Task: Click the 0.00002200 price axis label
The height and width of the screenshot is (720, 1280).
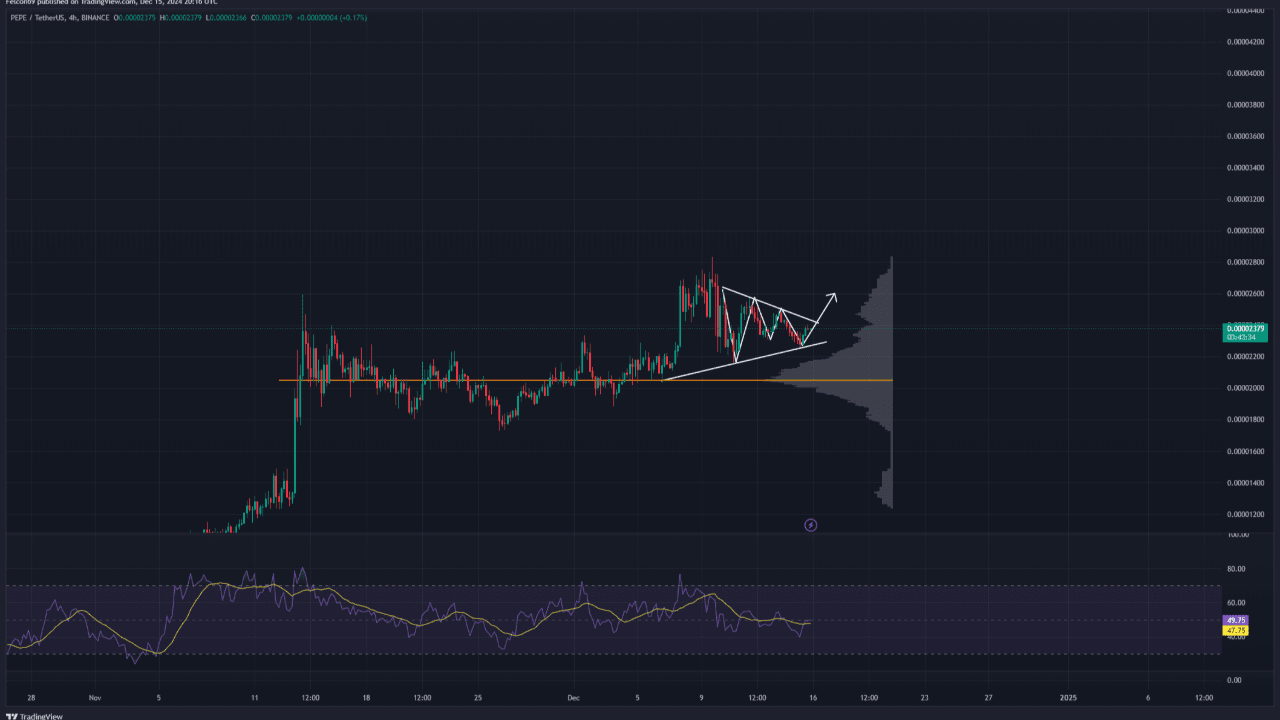Action: [x=1245, y=356]
